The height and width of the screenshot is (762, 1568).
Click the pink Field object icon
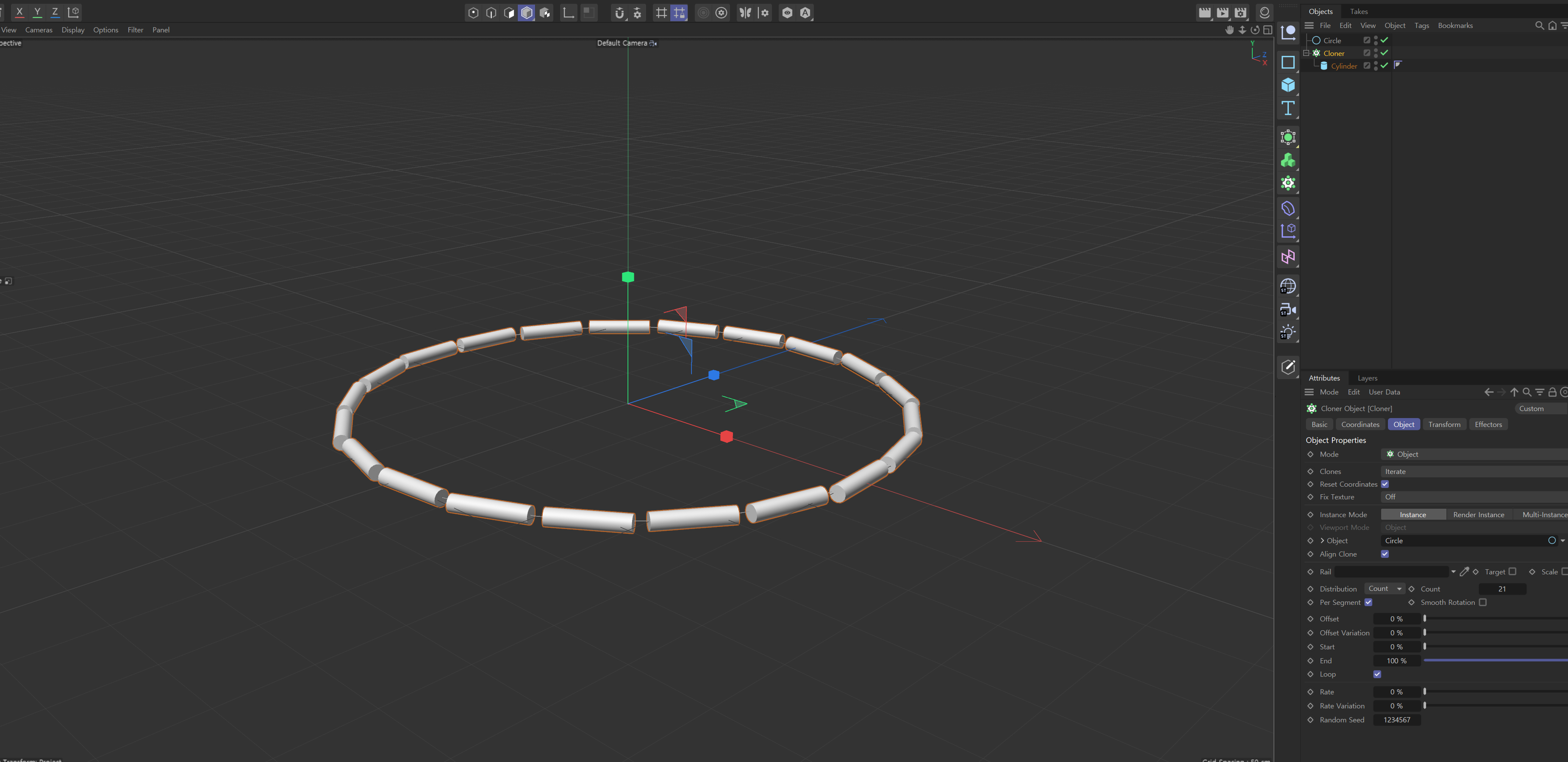coord(1288,257)
